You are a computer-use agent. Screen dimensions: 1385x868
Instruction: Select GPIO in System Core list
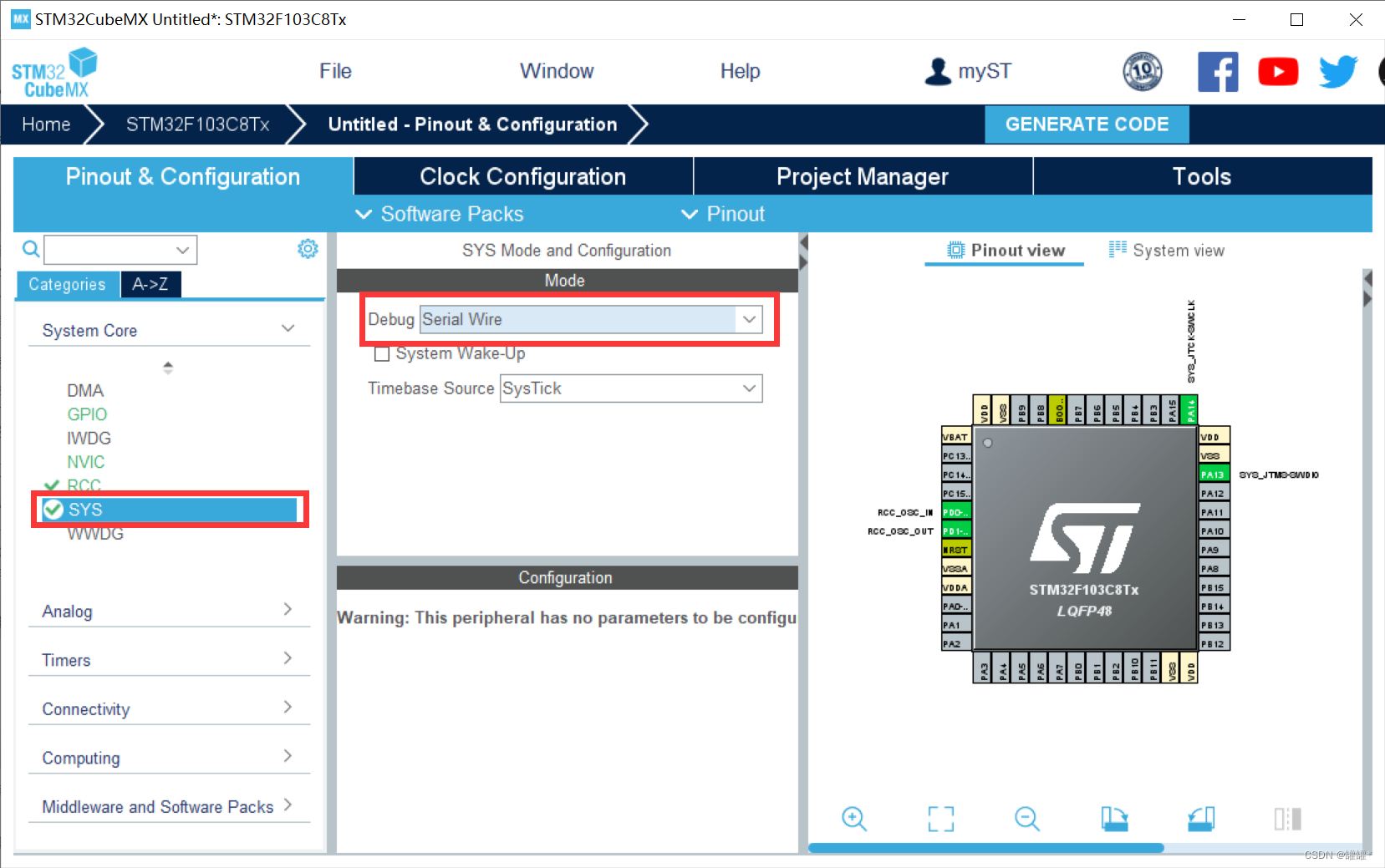[87, 414]
